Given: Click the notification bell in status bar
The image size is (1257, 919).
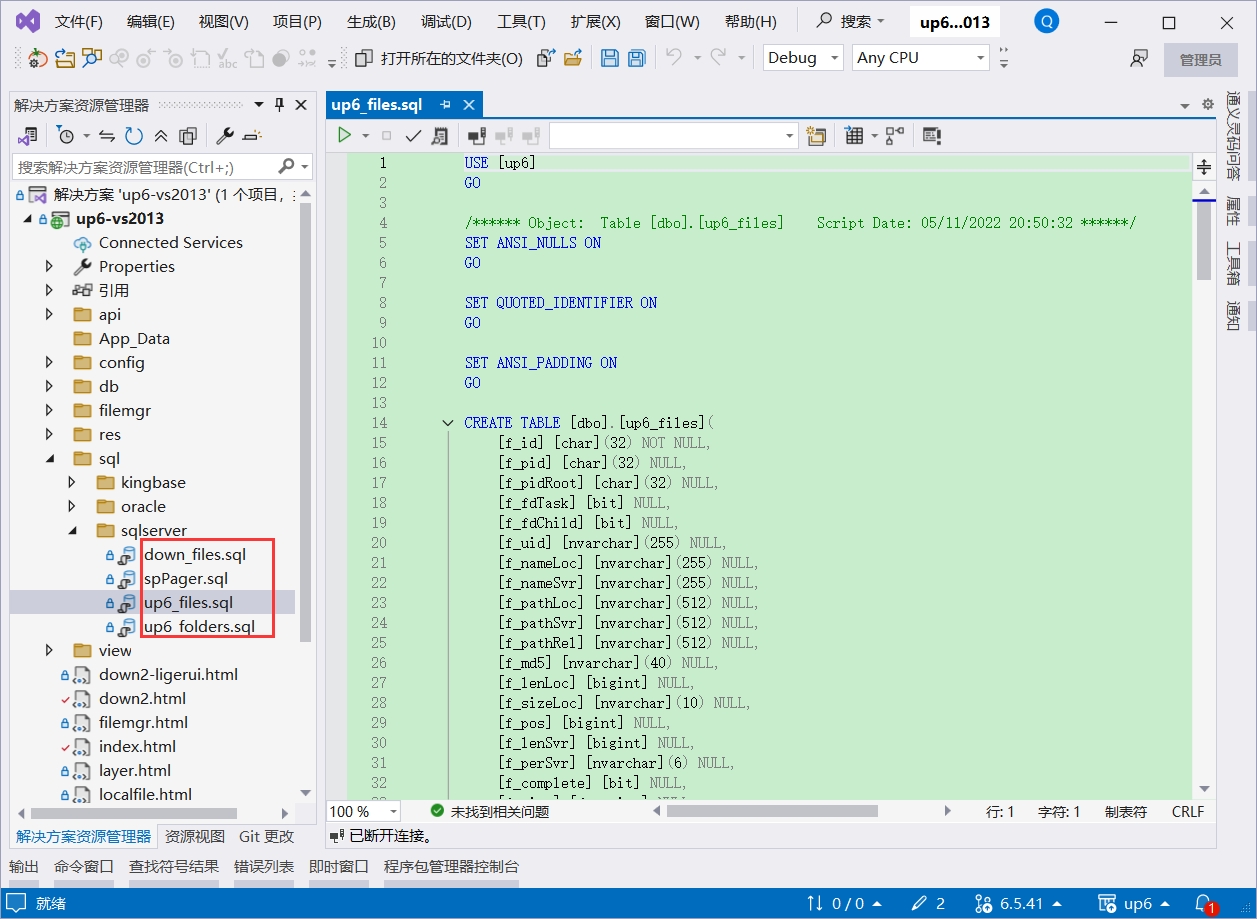Looking at the screenshot, I should click(1203, 903).
